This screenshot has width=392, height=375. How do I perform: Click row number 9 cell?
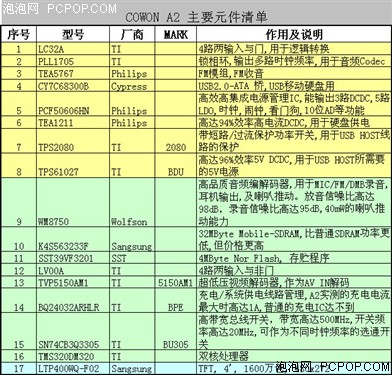19,202
